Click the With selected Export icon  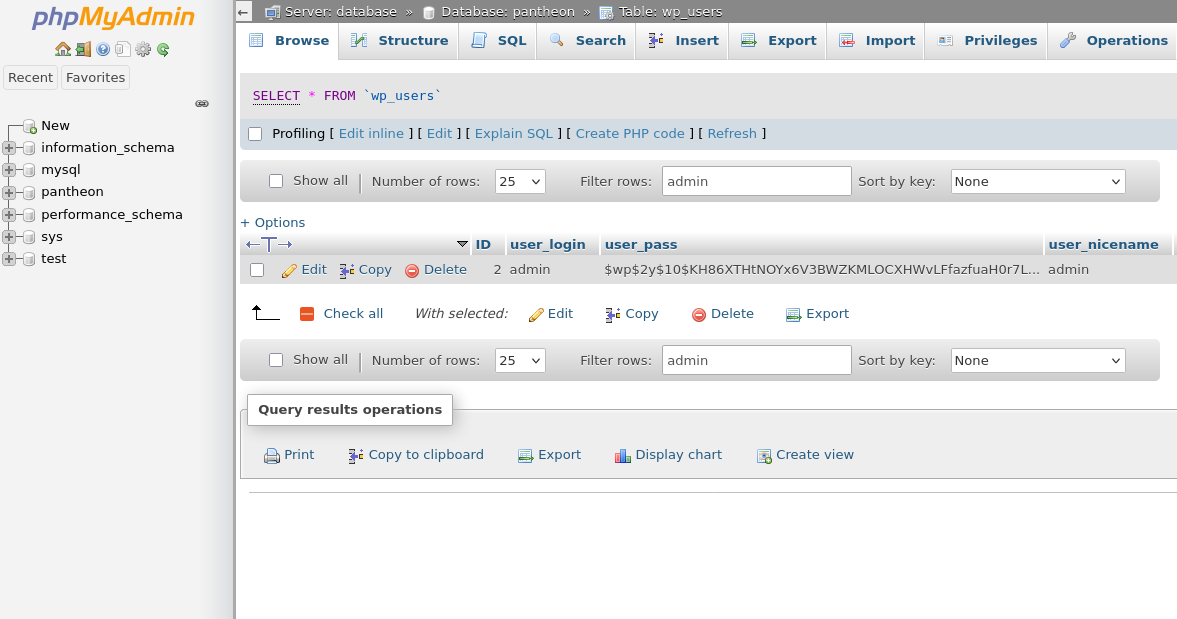pyautogui.click(x=793, y=314)
